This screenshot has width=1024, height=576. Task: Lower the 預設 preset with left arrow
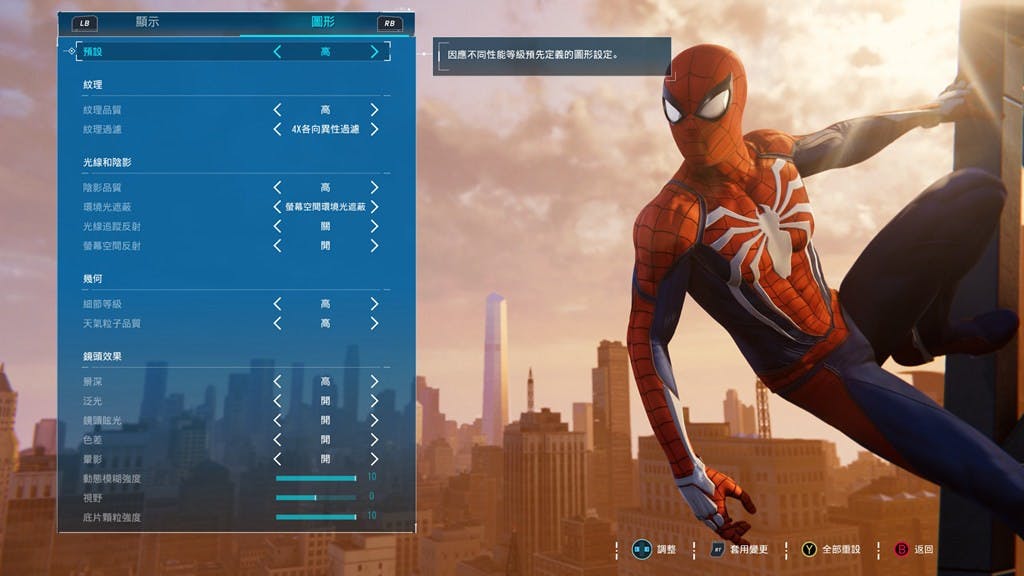[278, 52]
